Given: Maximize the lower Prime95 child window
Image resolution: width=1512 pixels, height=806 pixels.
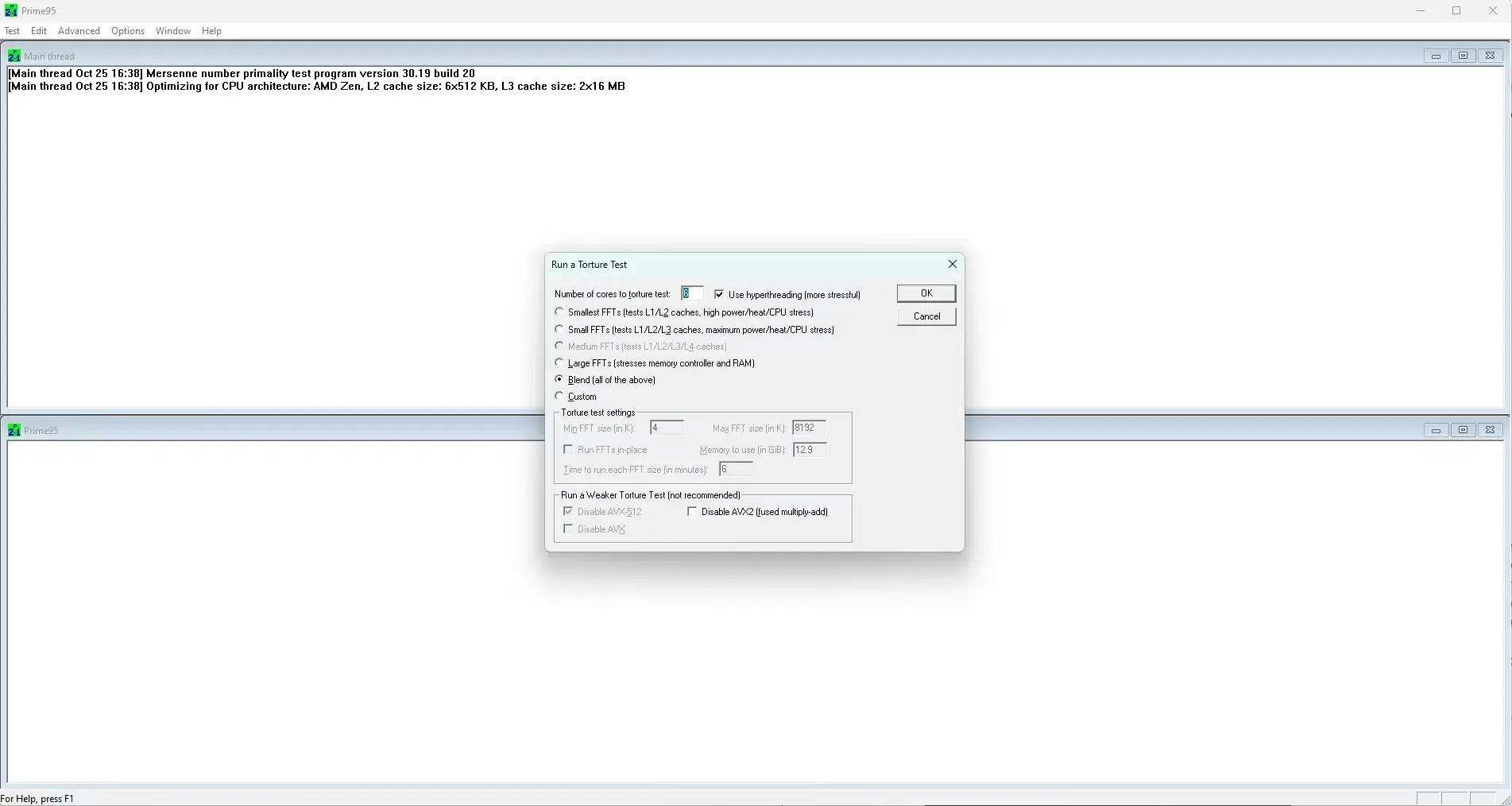Looking at the screenshot, I should (x=1463, y=430).
